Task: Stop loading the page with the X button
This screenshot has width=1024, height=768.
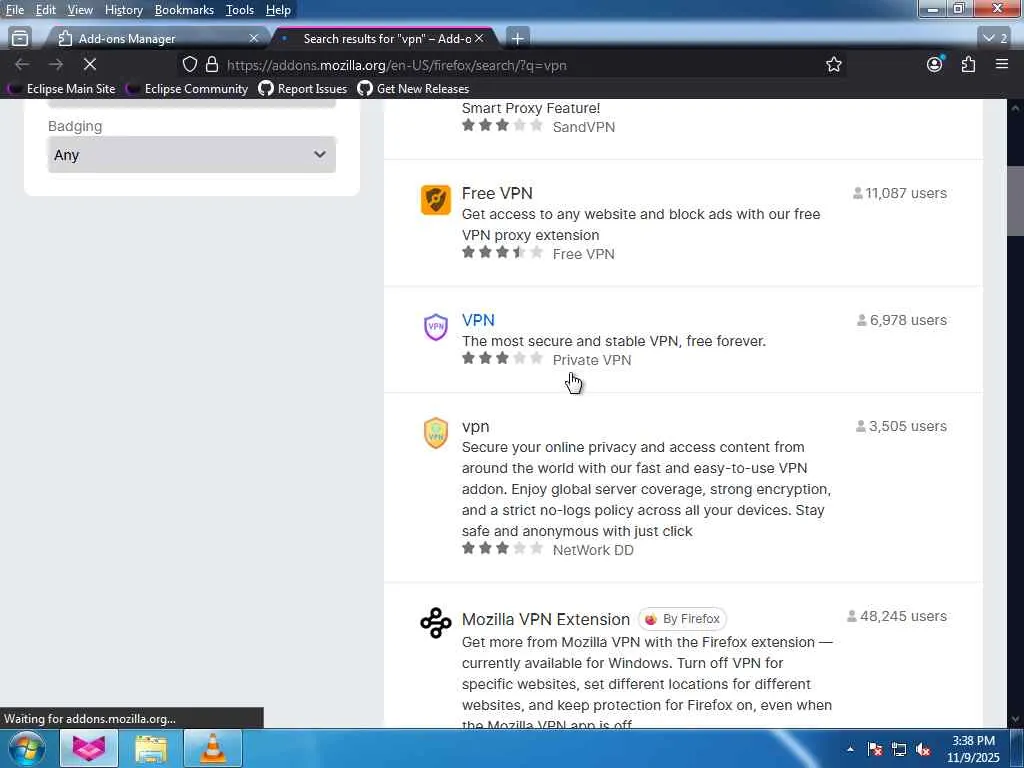Action: point(90,64)
